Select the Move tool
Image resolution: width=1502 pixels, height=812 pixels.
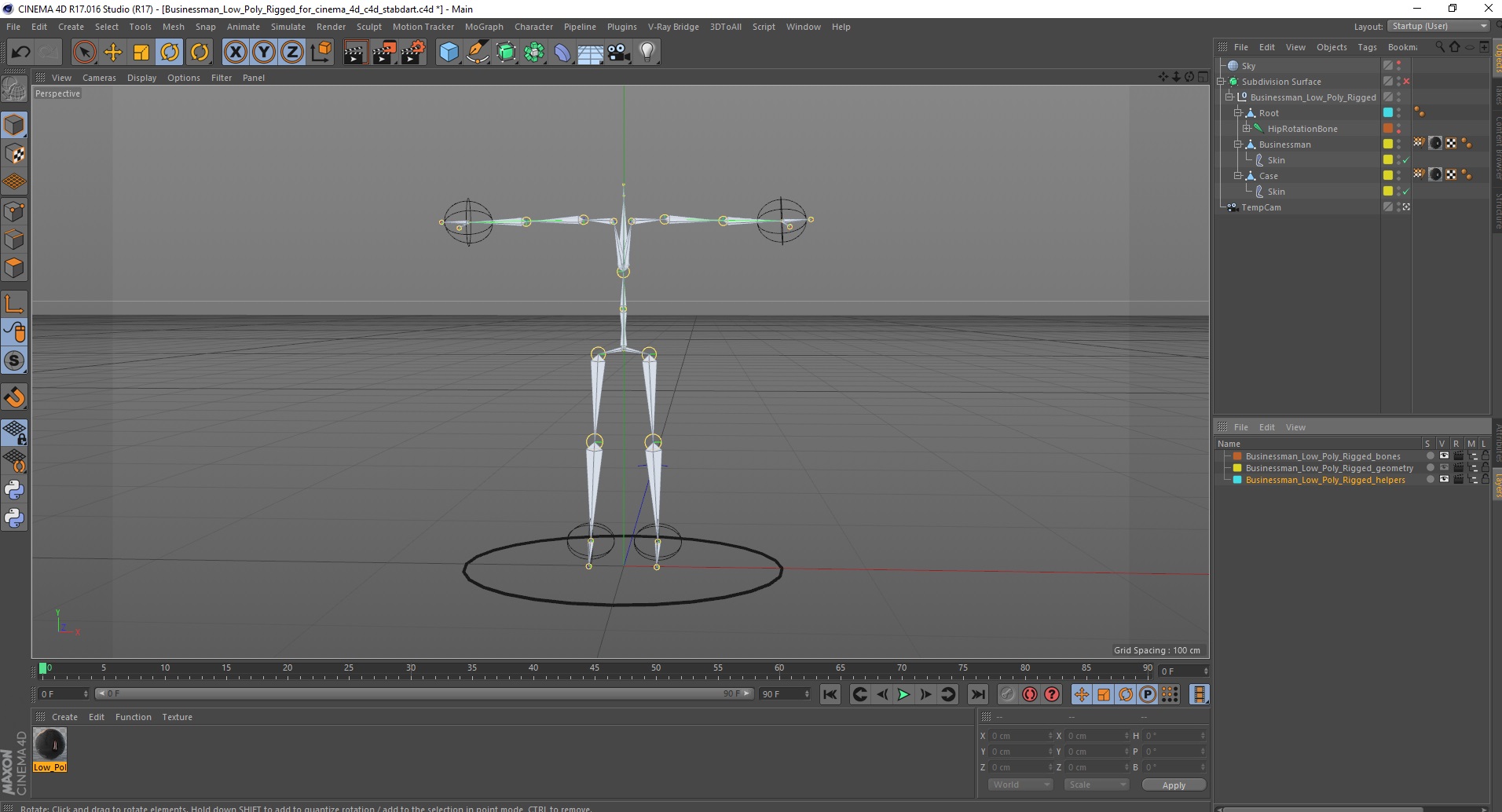tap(113, 53)
